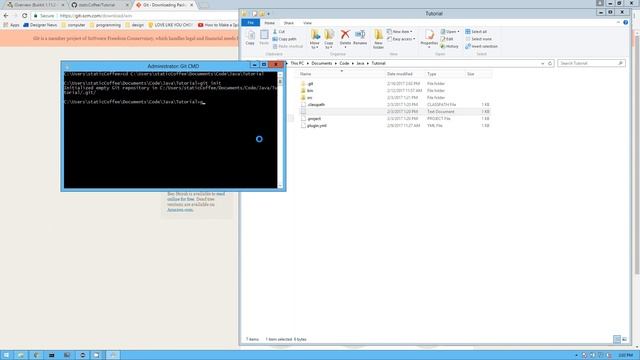640x360 pixels.
Task: Open the Apps bookmark shortcut
Action: pos(11,25)
